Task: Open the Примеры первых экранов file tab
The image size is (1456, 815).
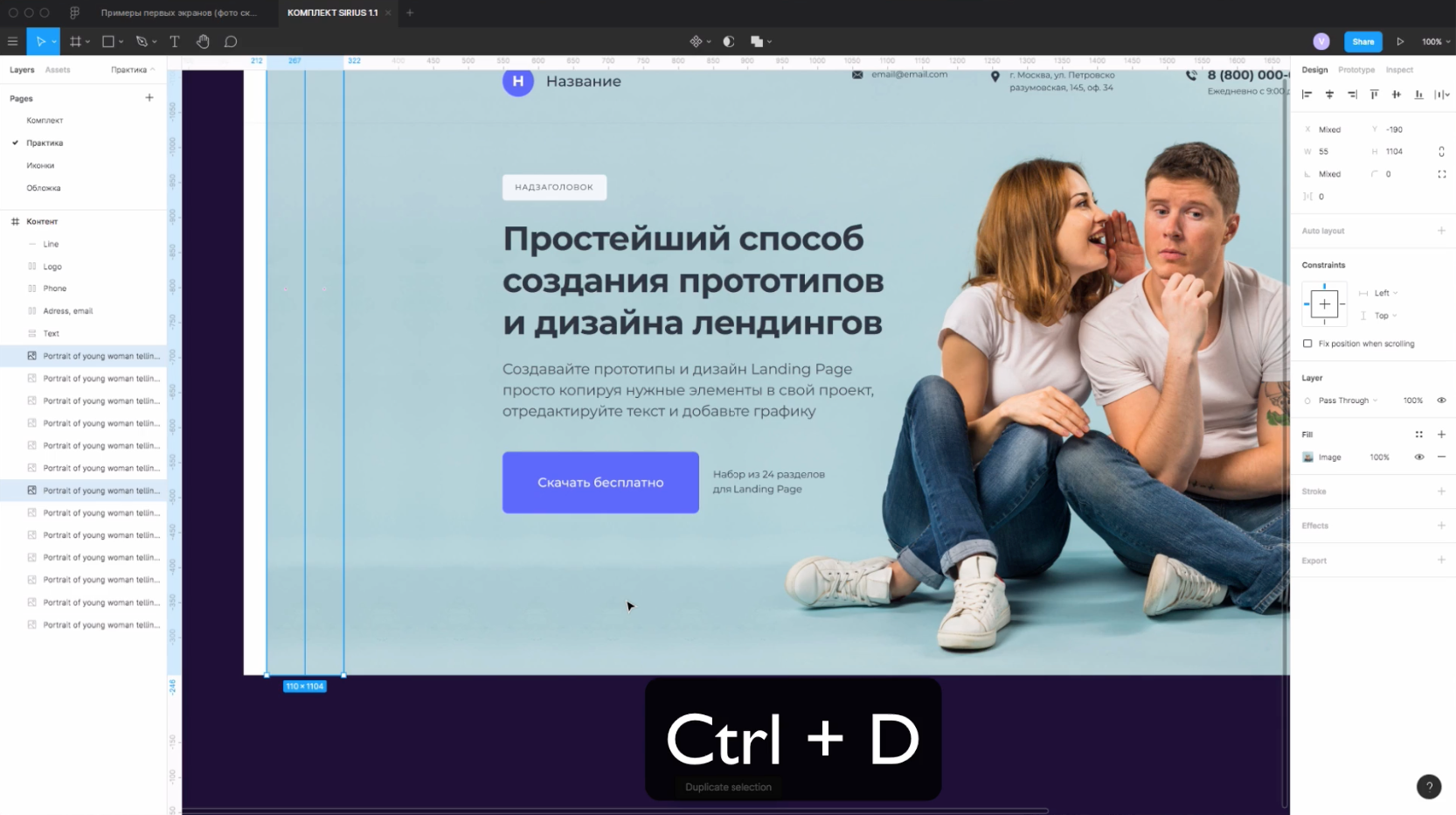Action: click(179, 12)
